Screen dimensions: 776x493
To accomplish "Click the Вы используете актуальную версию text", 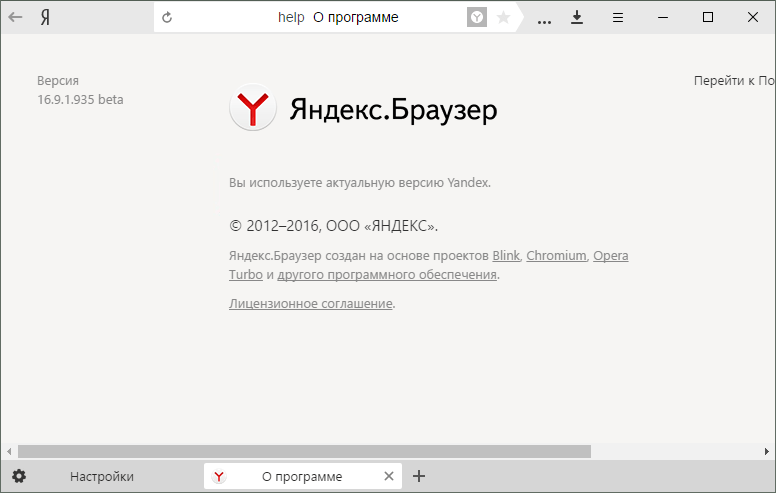I will click(x=360, y=183).
